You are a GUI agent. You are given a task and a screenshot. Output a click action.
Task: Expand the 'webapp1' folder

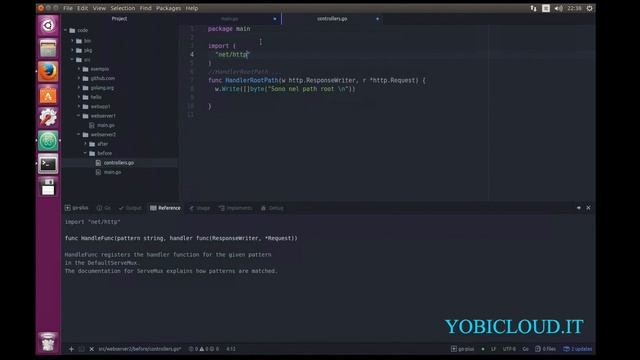pos(79,107)
